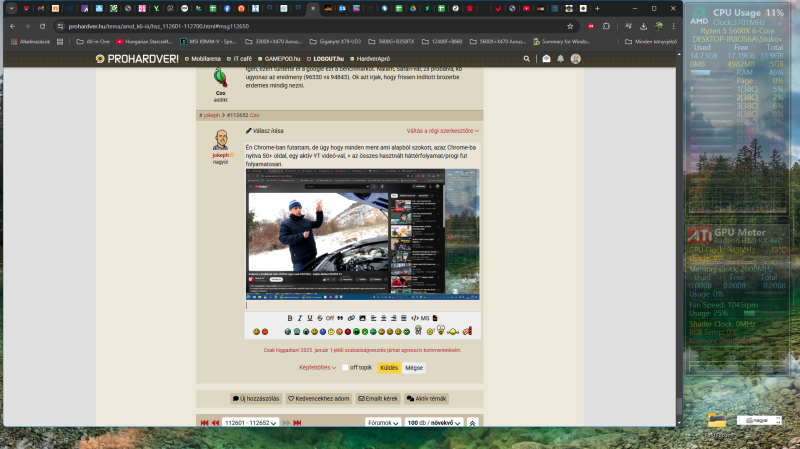800x449 pixels.
Task: Open the embedded YouTube screenshot image
Action: coord(362,234)
